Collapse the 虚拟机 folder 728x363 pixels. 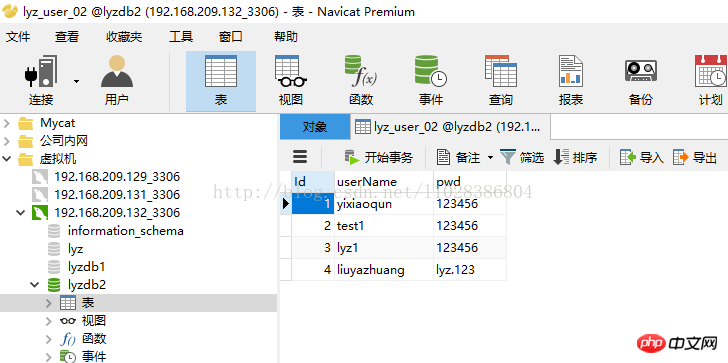click(x=7, y=159)
